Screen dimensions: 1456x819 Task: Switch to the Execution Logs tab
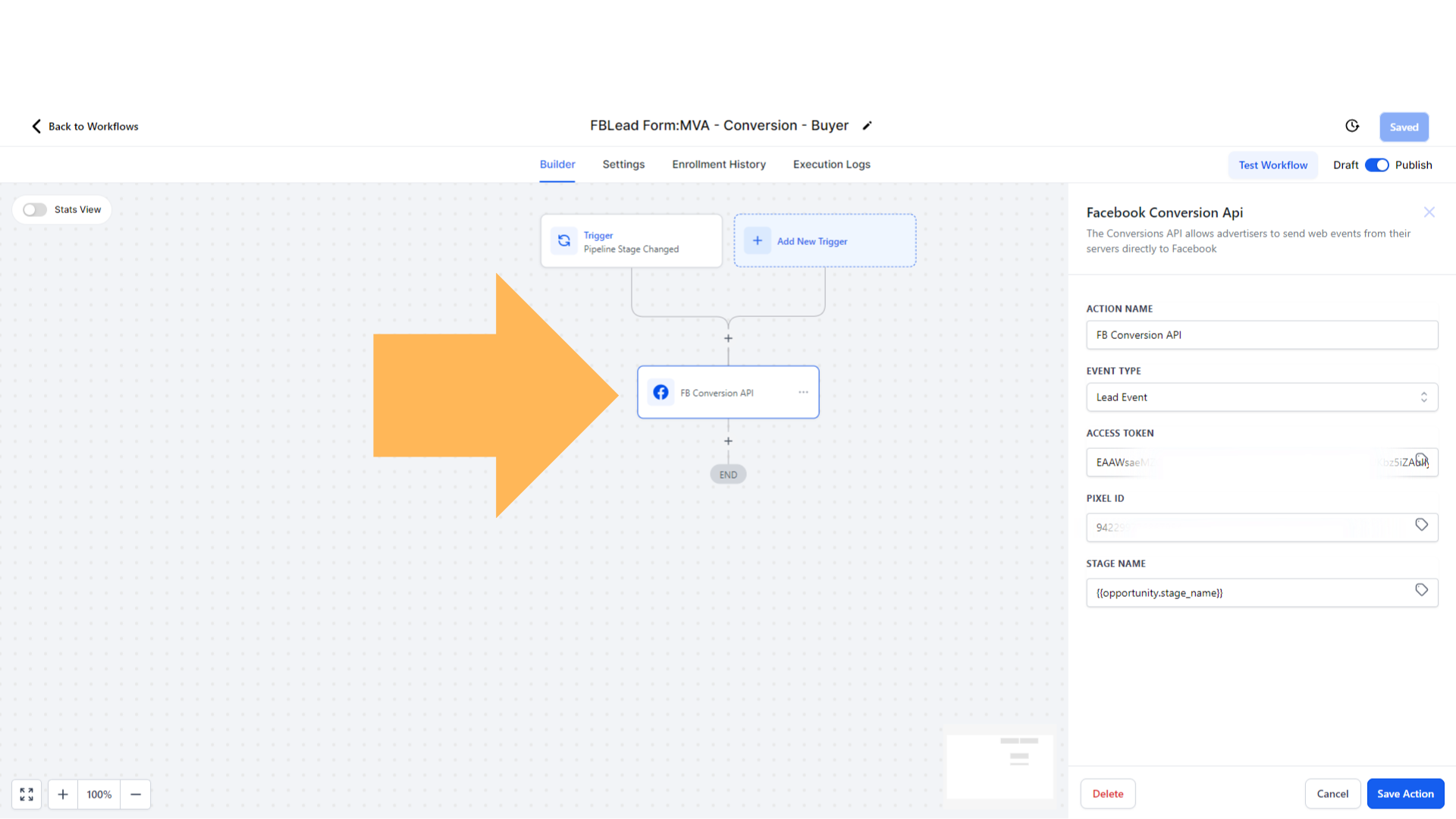(831, 164)
